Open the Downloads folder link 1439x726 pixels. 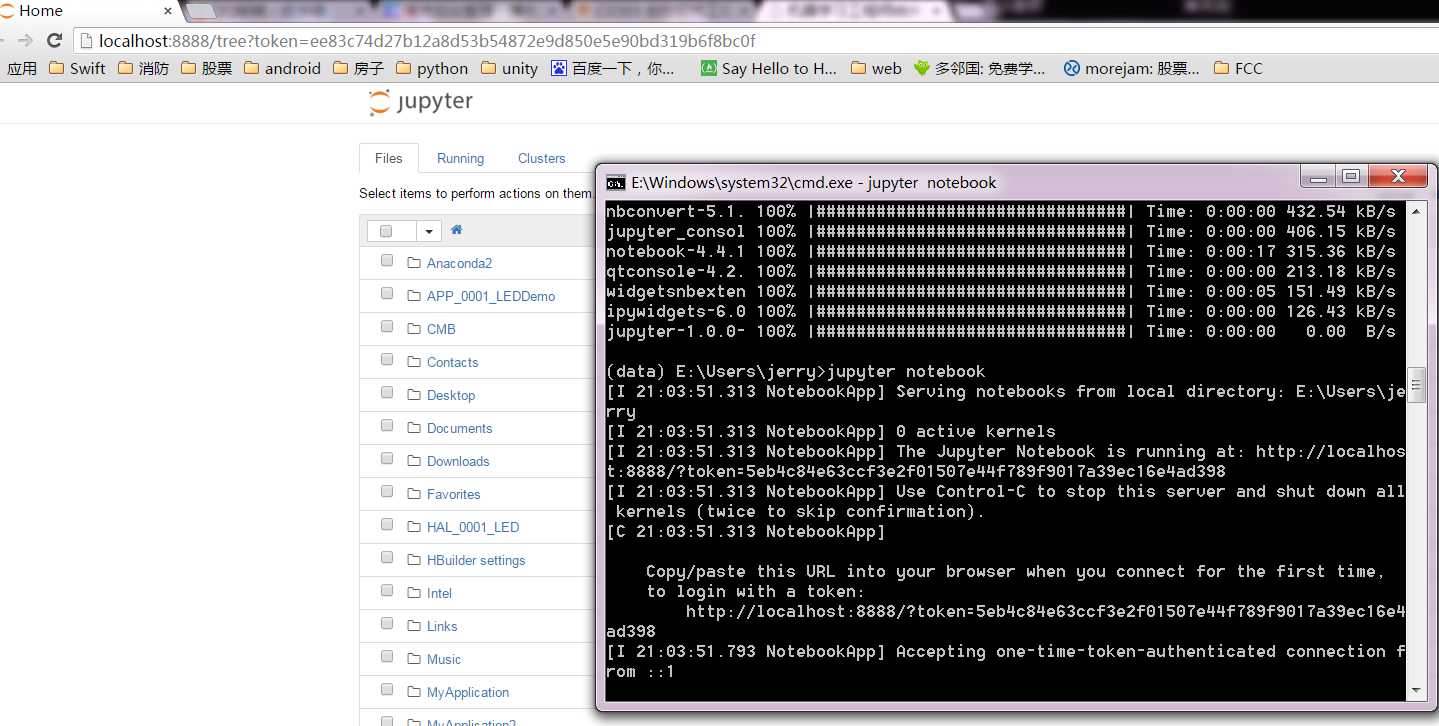(458, 461)
